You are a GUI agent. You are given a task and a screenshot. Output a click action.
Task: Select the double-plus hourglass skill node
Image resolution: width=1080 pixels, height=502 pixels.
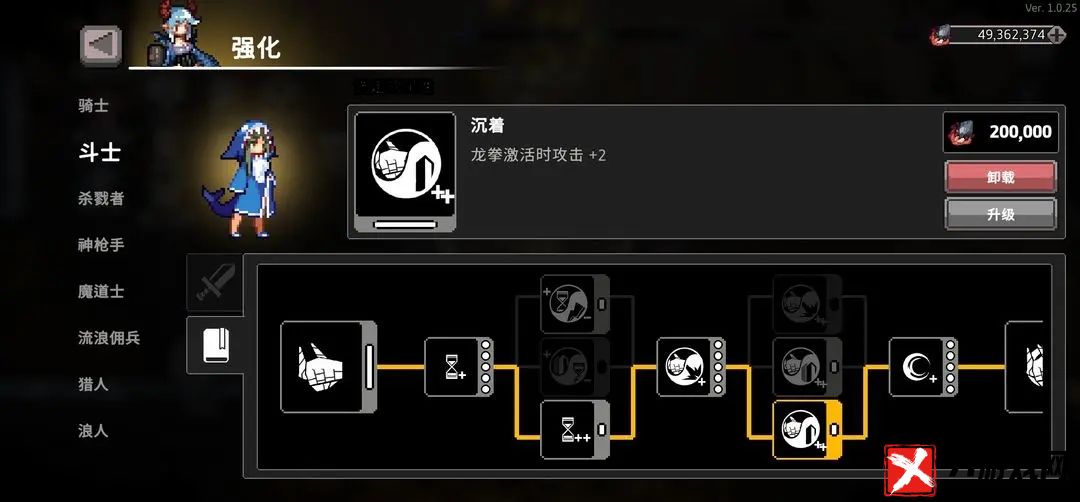pyautogui.click(x=575, y=430)
